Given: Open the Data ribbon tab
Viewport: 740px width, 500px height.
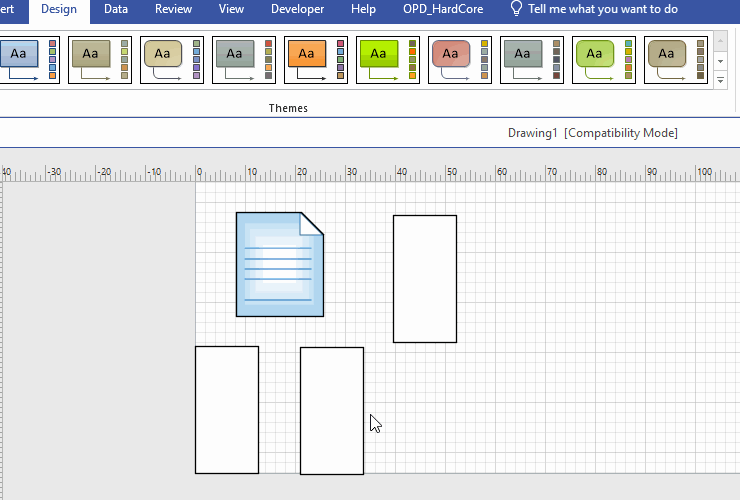Looking at the screenshot, I should pos(116,9).
